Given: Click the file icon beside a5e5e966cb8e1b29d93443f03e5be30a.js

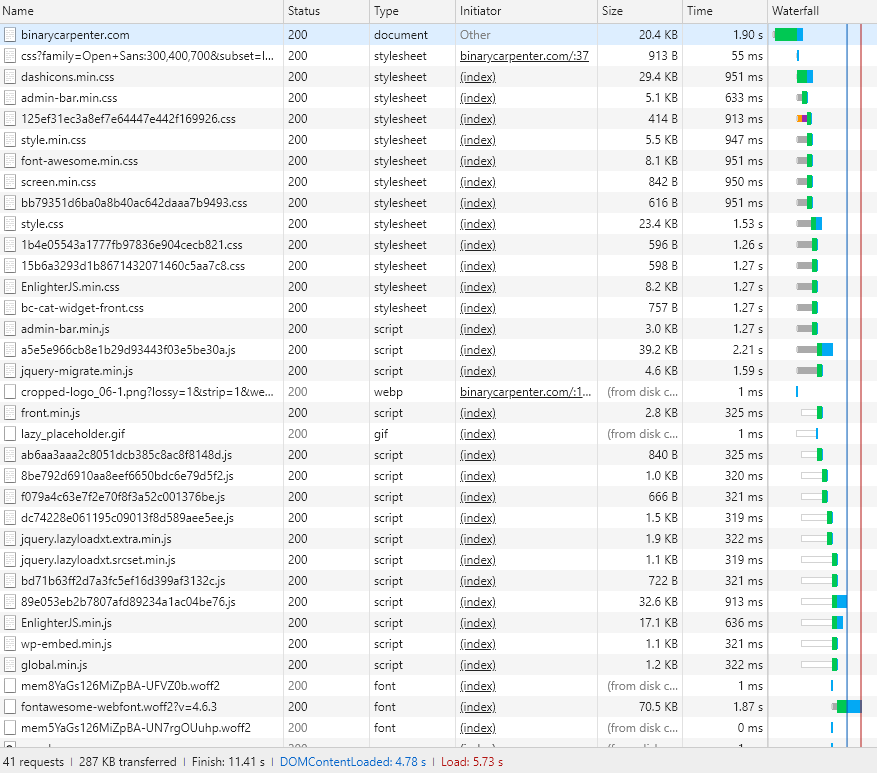Looking at the screenshot, I should (10, 350).
